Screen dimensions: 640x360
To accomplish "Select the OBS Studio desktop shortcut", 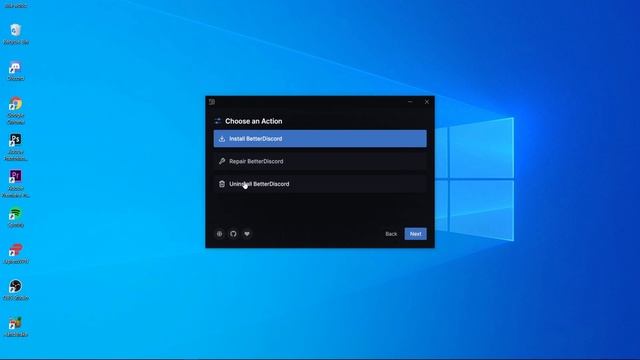I will (16, 290).
